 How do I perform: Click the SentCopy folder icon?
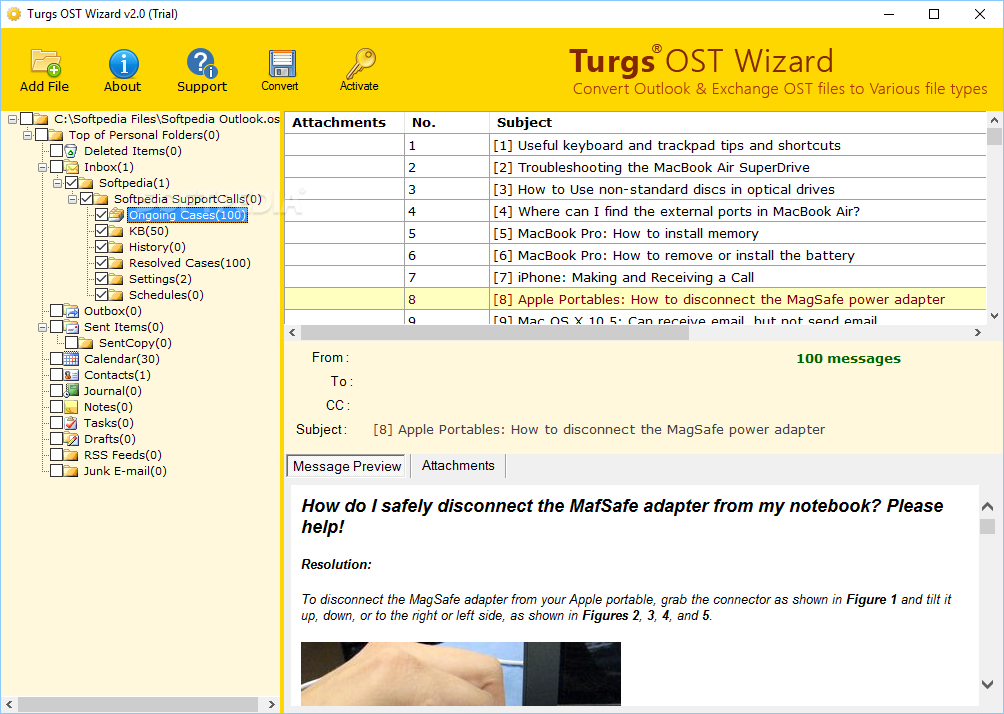click(86, 343)
